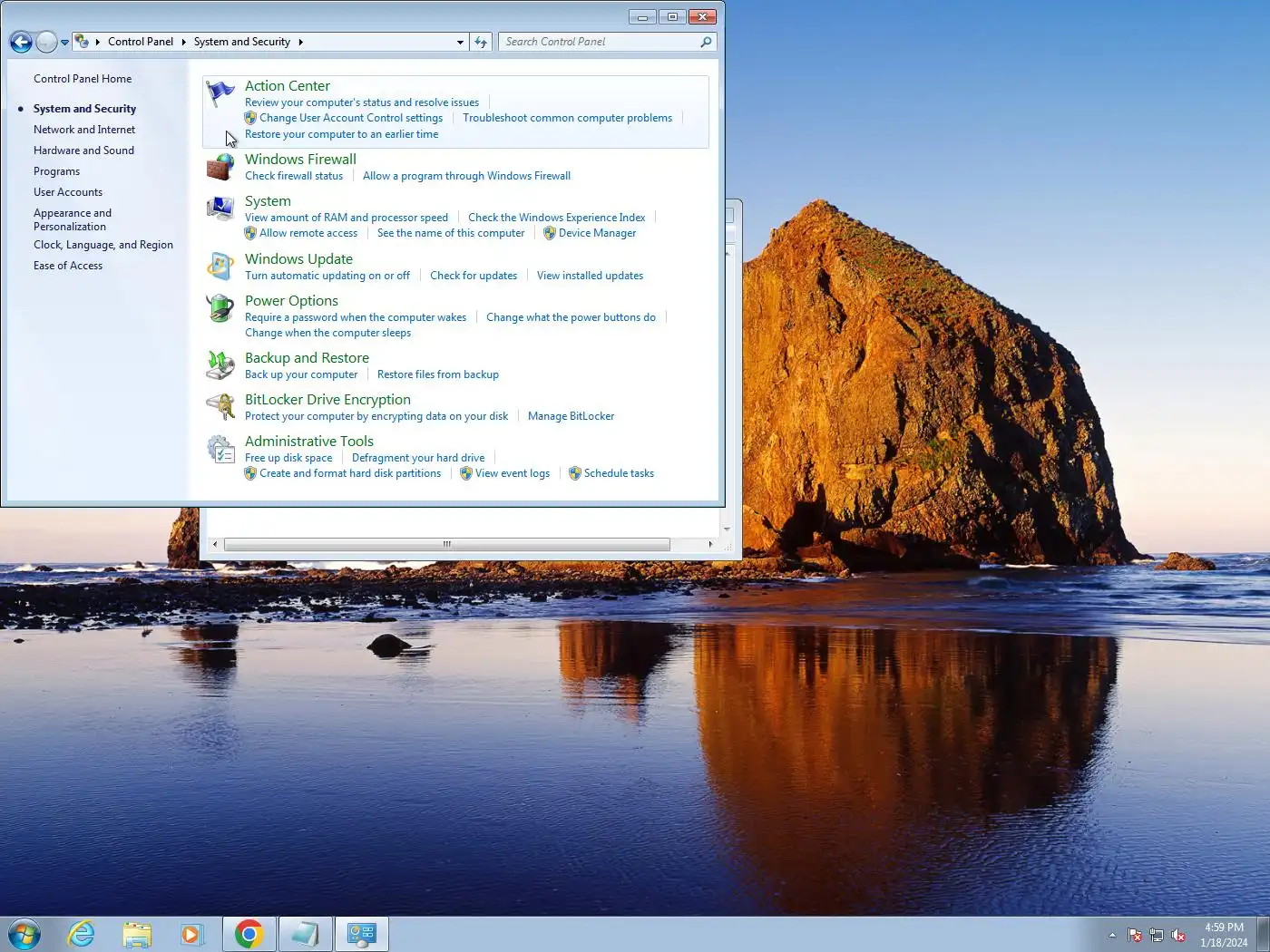1270x952 pixels.
Task: Click the muted volume tray icon
Action: pyautogui.click(x=1178, y=935)
